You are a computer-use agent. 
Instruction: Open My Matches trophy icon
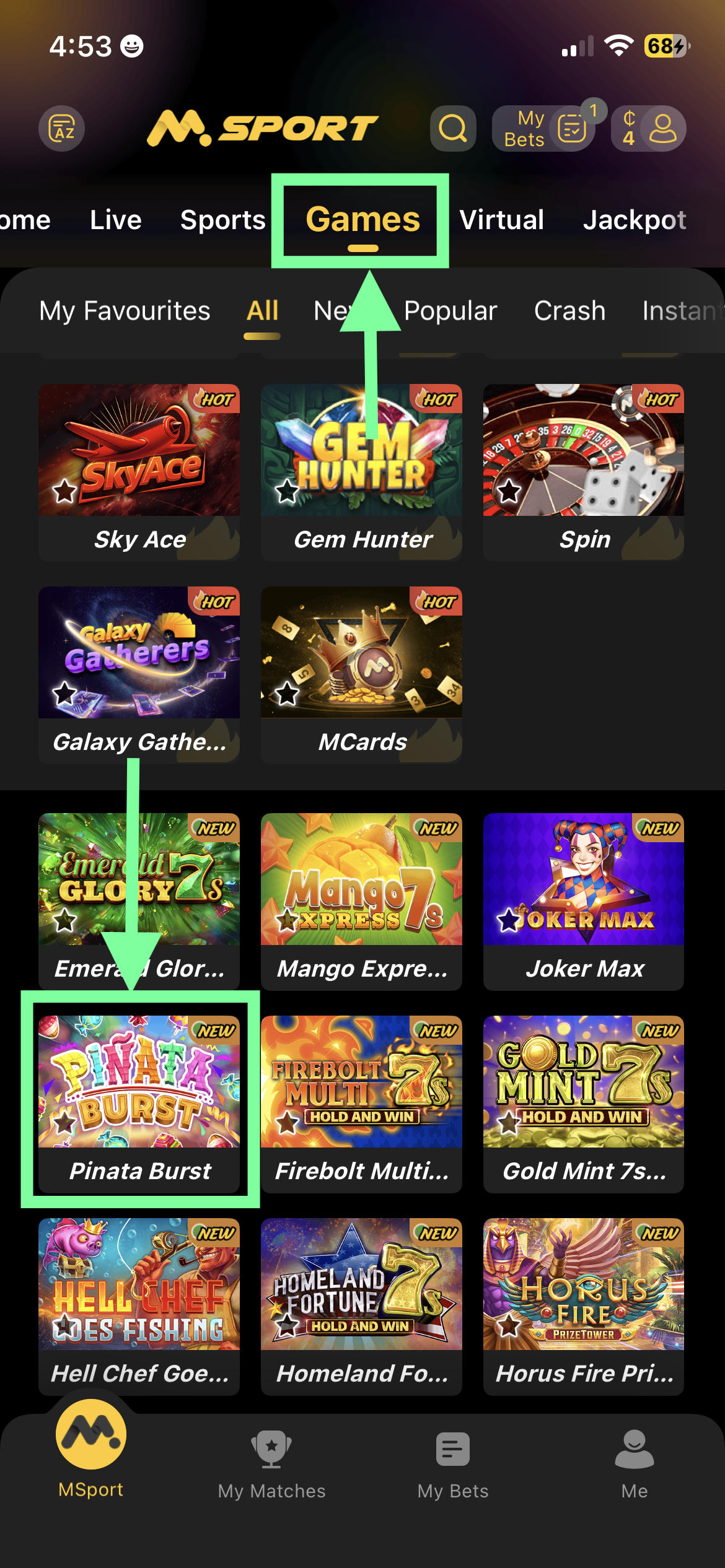(x=271, y=1449)
